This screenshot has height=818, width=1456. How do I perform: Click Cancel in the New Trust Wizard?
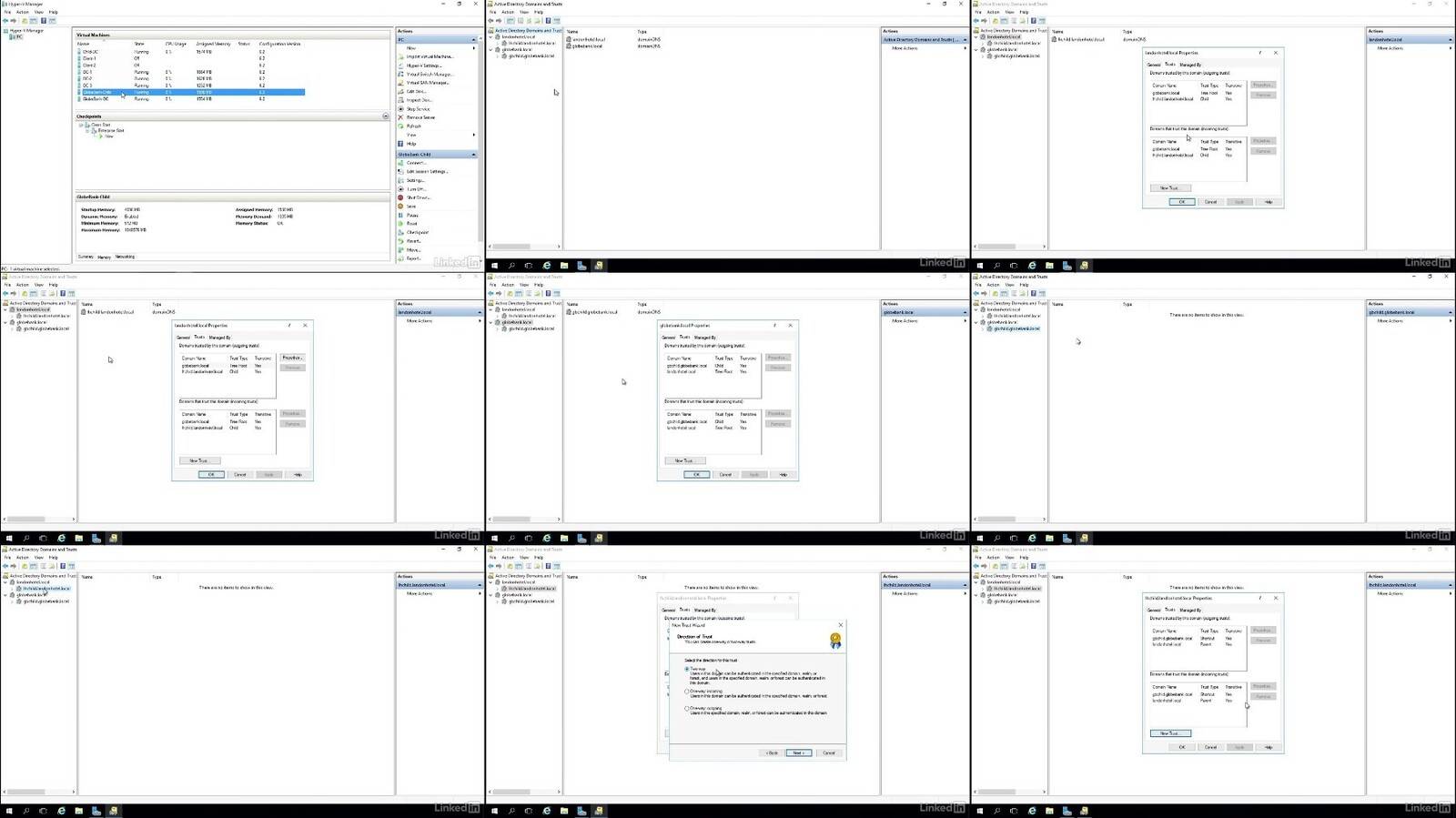(x=828, y=752)
